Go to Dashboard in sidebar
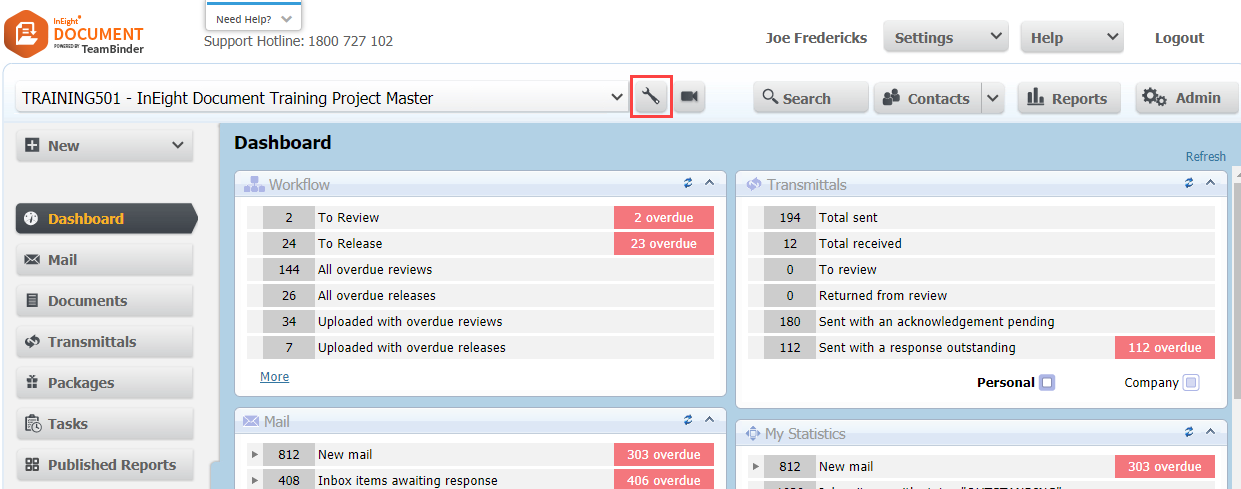Viewport: 1241px width, 489px height. [x=105, y=219]
